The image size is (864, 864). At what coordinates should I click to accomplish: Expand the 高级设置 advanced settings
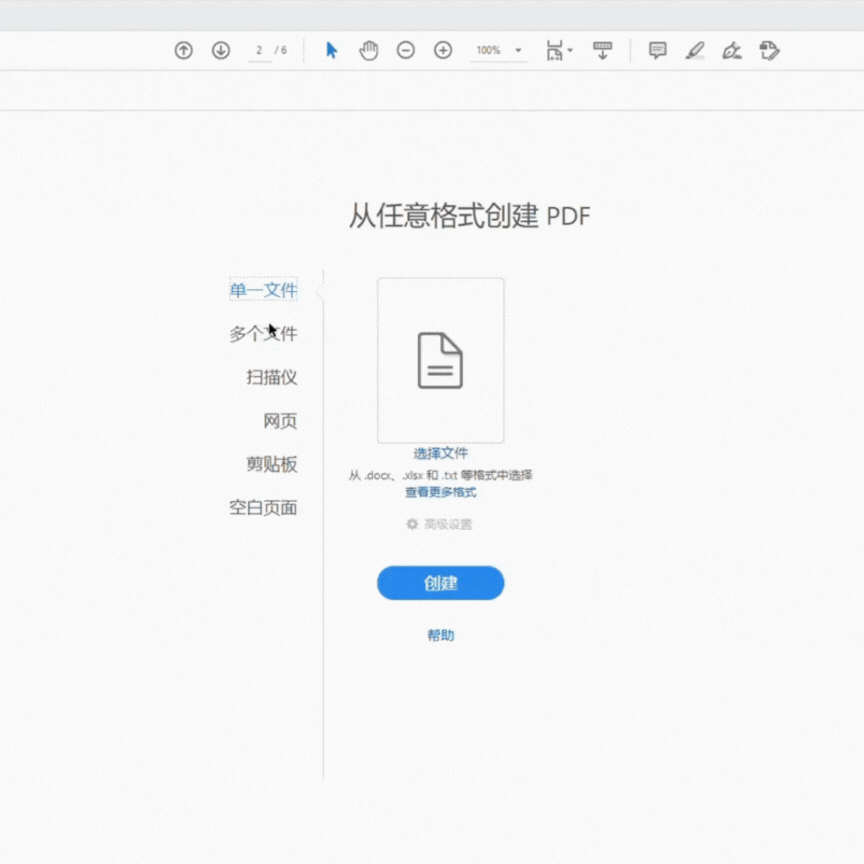pos(440,523)
